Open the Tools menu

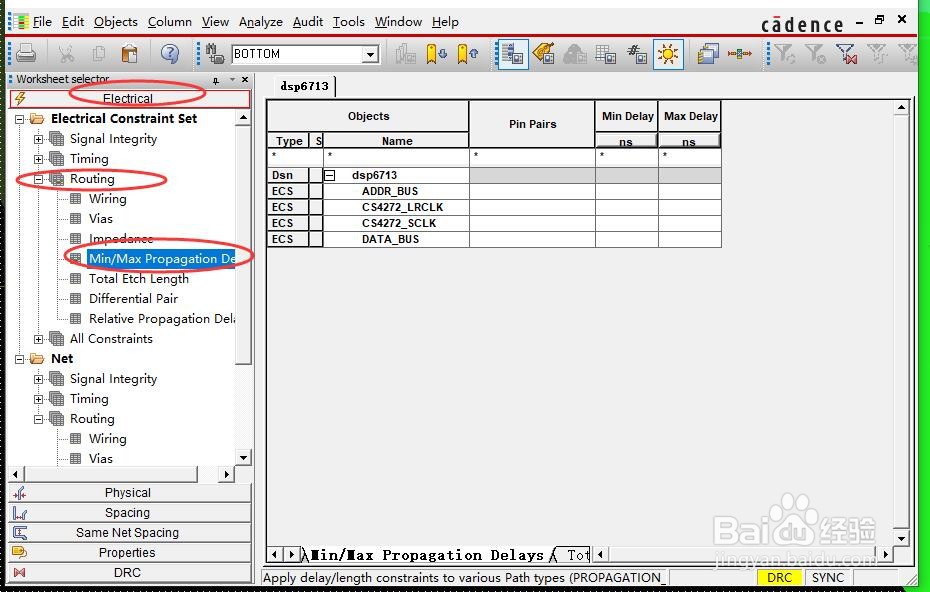pos(348,22)
